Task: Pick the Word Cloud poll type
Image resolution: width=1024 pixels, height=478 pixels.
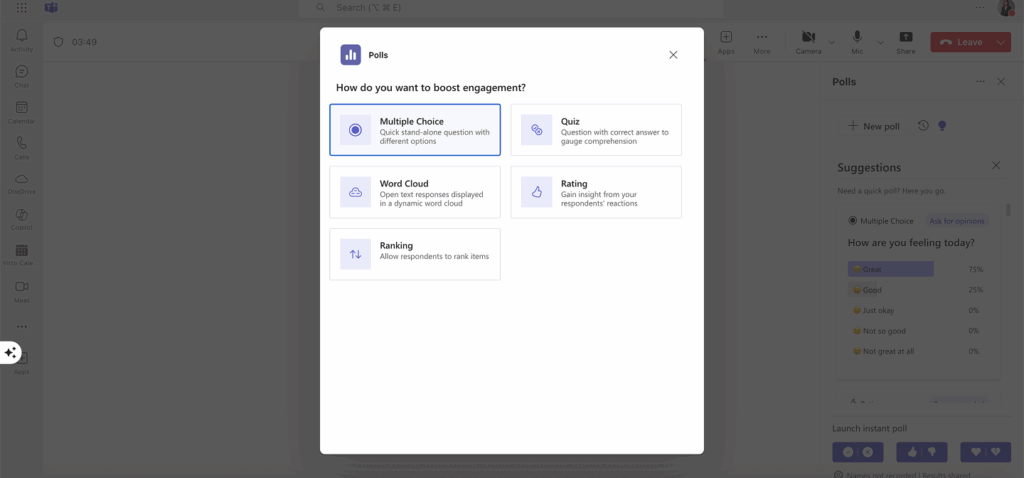Action: coord(414,192)
